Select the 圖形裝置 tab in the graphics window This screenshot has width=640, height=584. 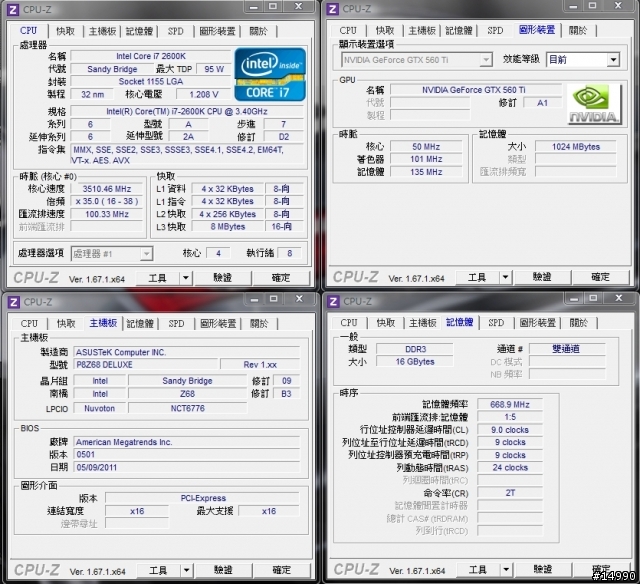click(537, 30)
